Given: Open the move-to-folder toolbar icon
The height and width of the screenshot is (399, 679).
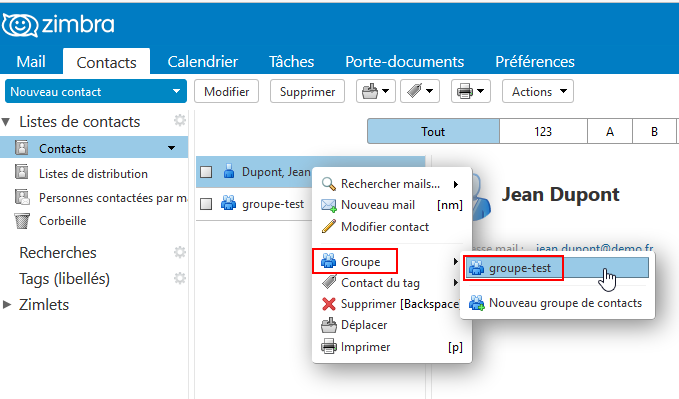Looking at the screenshot, I should coord(370,91).
